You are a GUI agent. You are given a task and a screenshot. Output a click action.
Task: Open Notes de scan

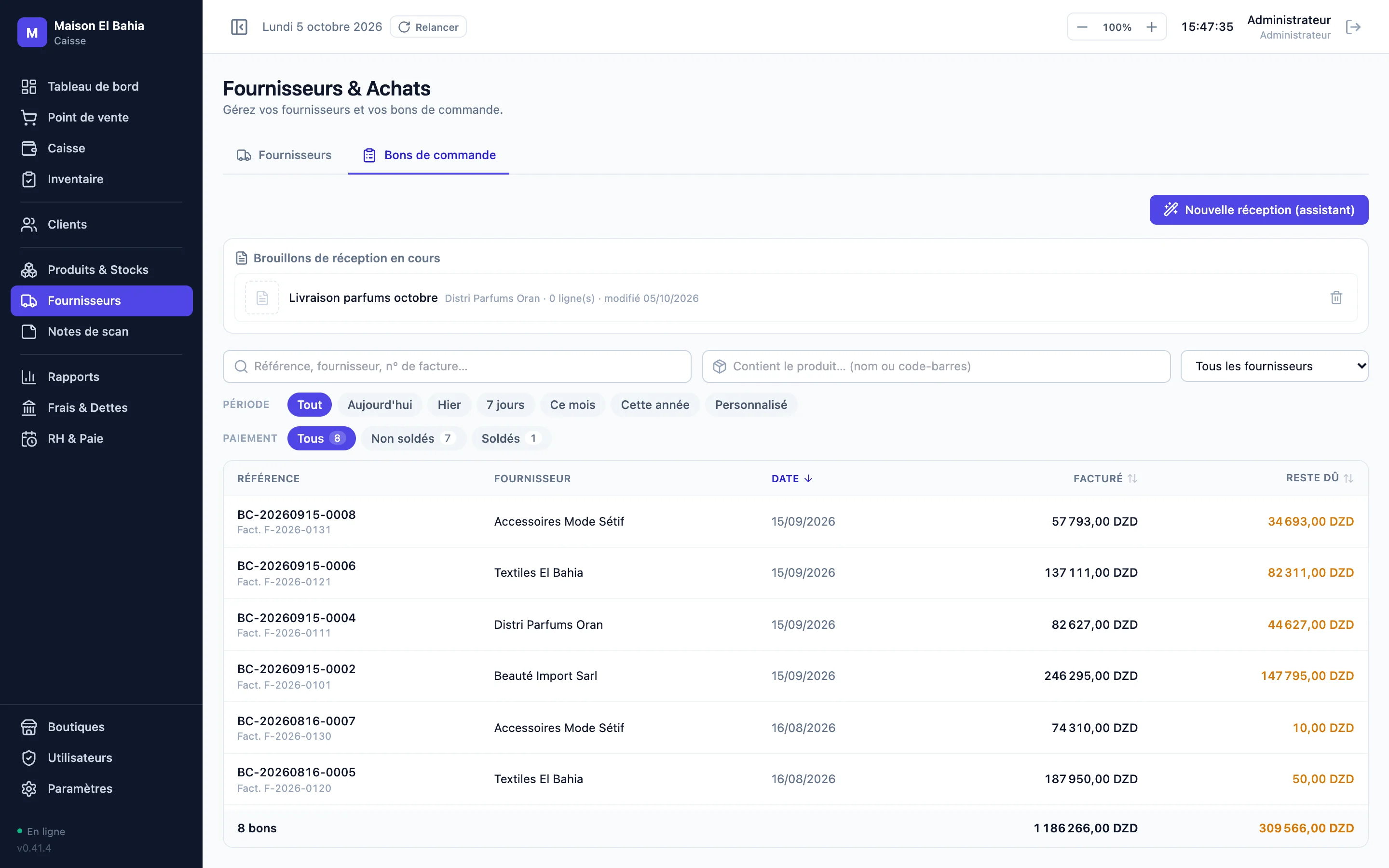point(102,331)
